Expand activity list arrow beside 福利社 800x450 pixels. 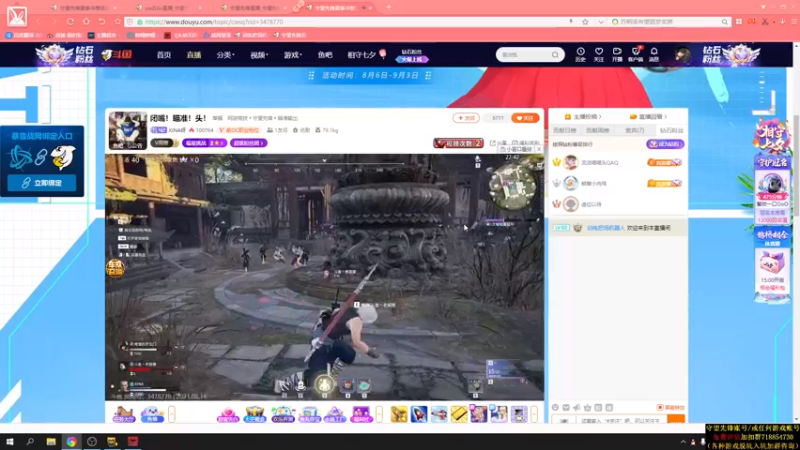(379, 414)
